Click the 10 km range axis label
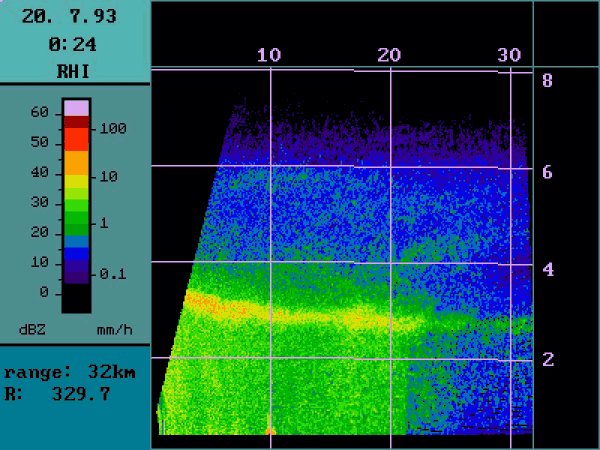Screen dimensions: 600x450 pyautogui.click(x=268, y=55)
